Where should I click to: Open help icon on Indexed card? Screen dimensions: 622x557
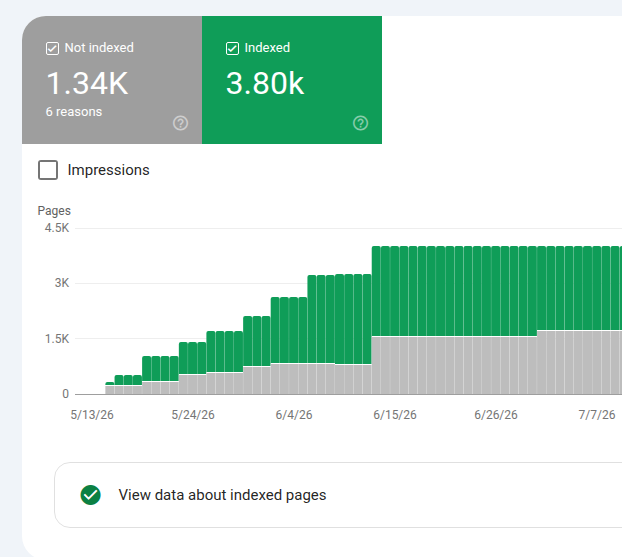(x=361, y=123)
